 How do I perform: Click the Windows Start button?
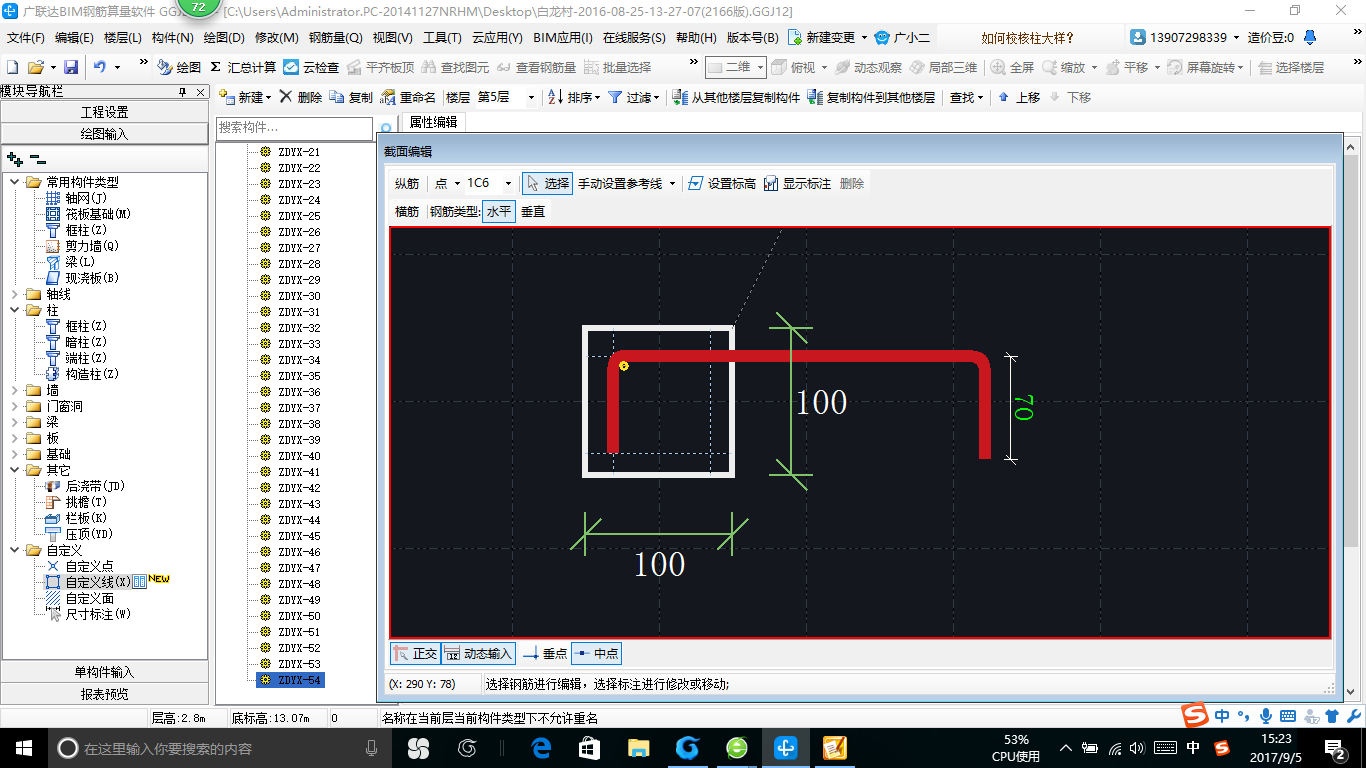(23, 747)
